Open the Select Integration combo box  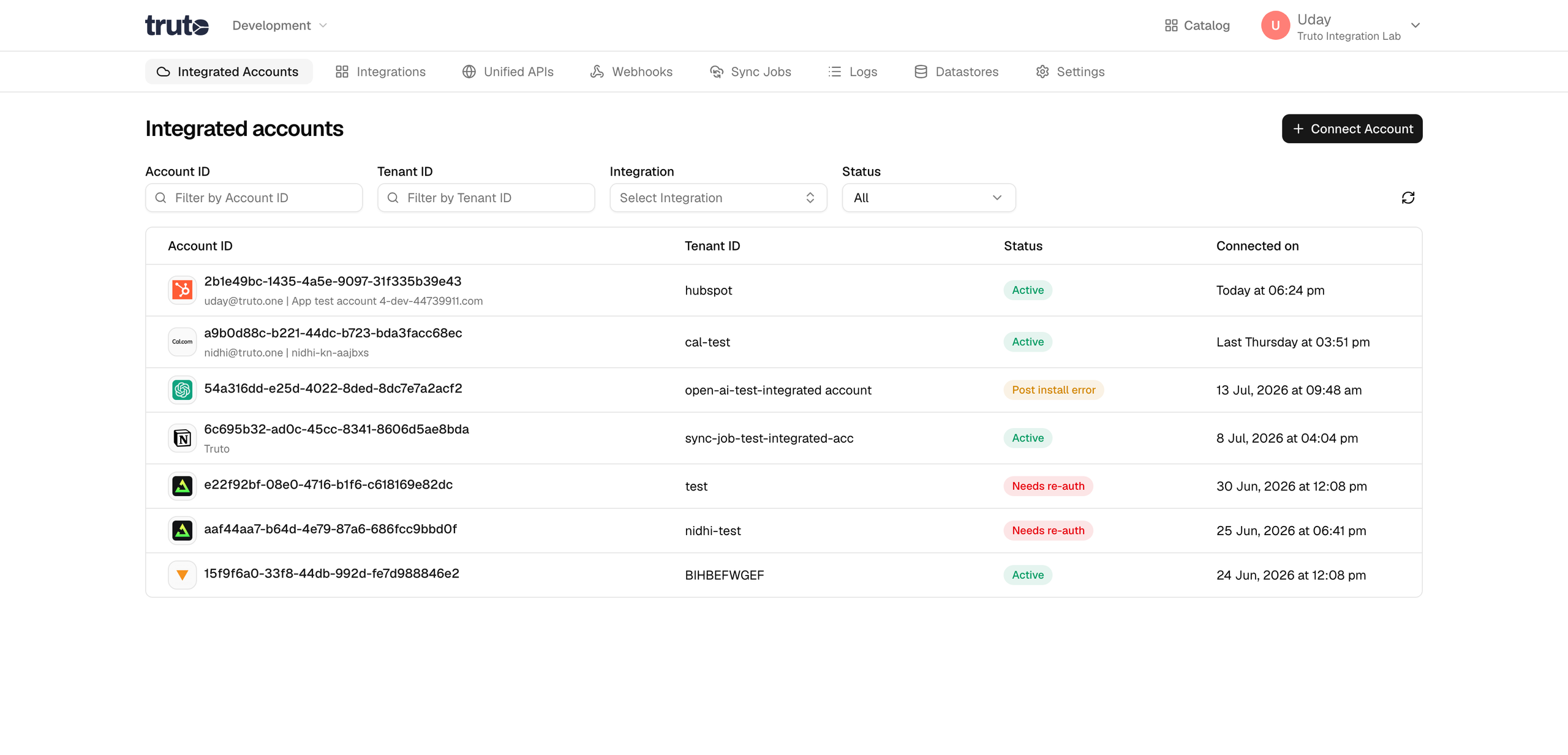pos(718,198)
